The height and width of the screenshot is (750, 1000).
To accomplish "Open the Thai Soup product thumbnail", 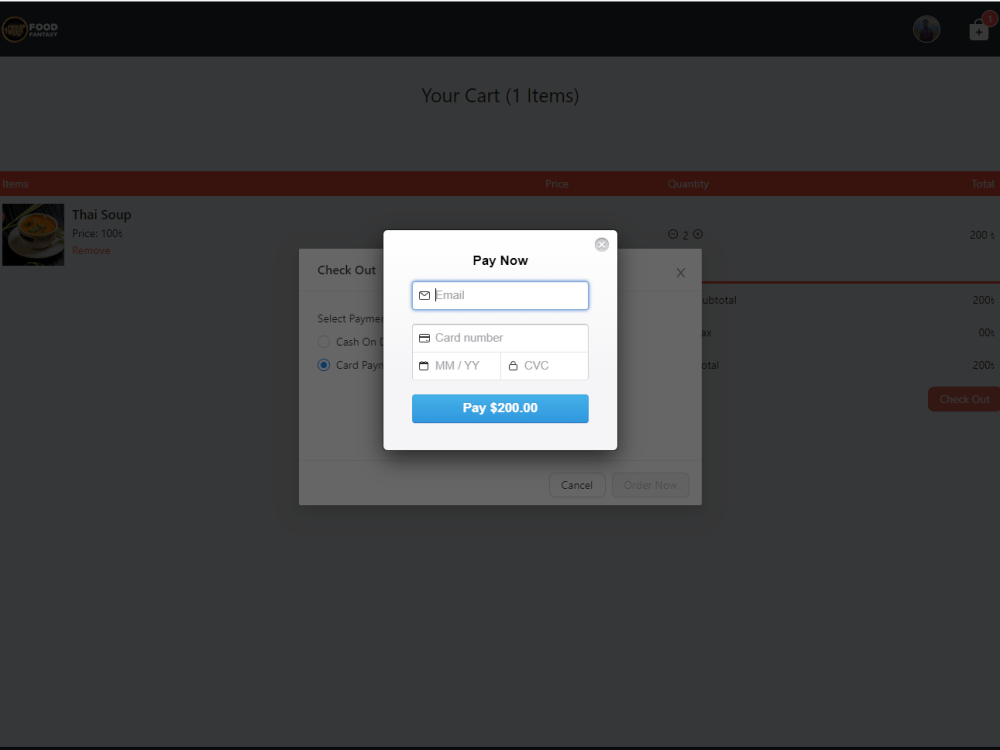I will tap(33, 235).
